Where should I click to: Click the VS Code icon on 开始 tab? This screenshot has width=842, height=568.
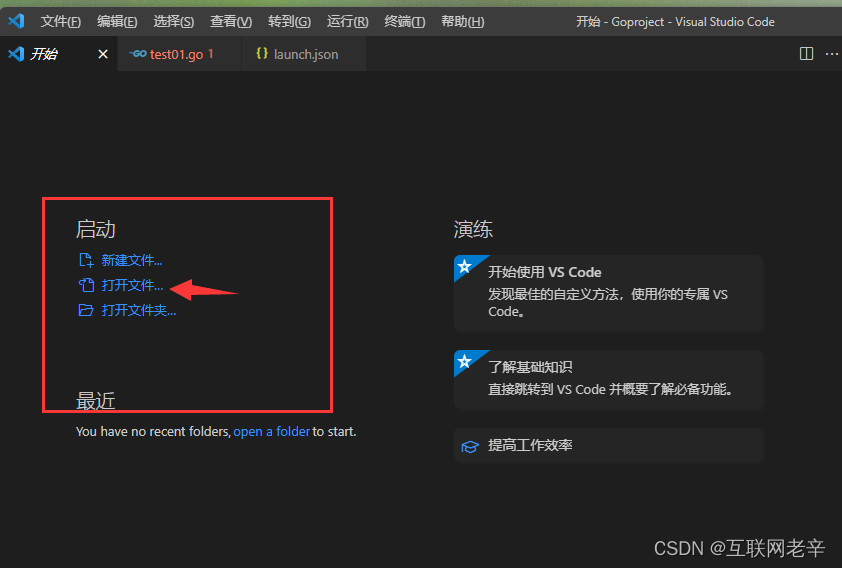coord(16,54)
